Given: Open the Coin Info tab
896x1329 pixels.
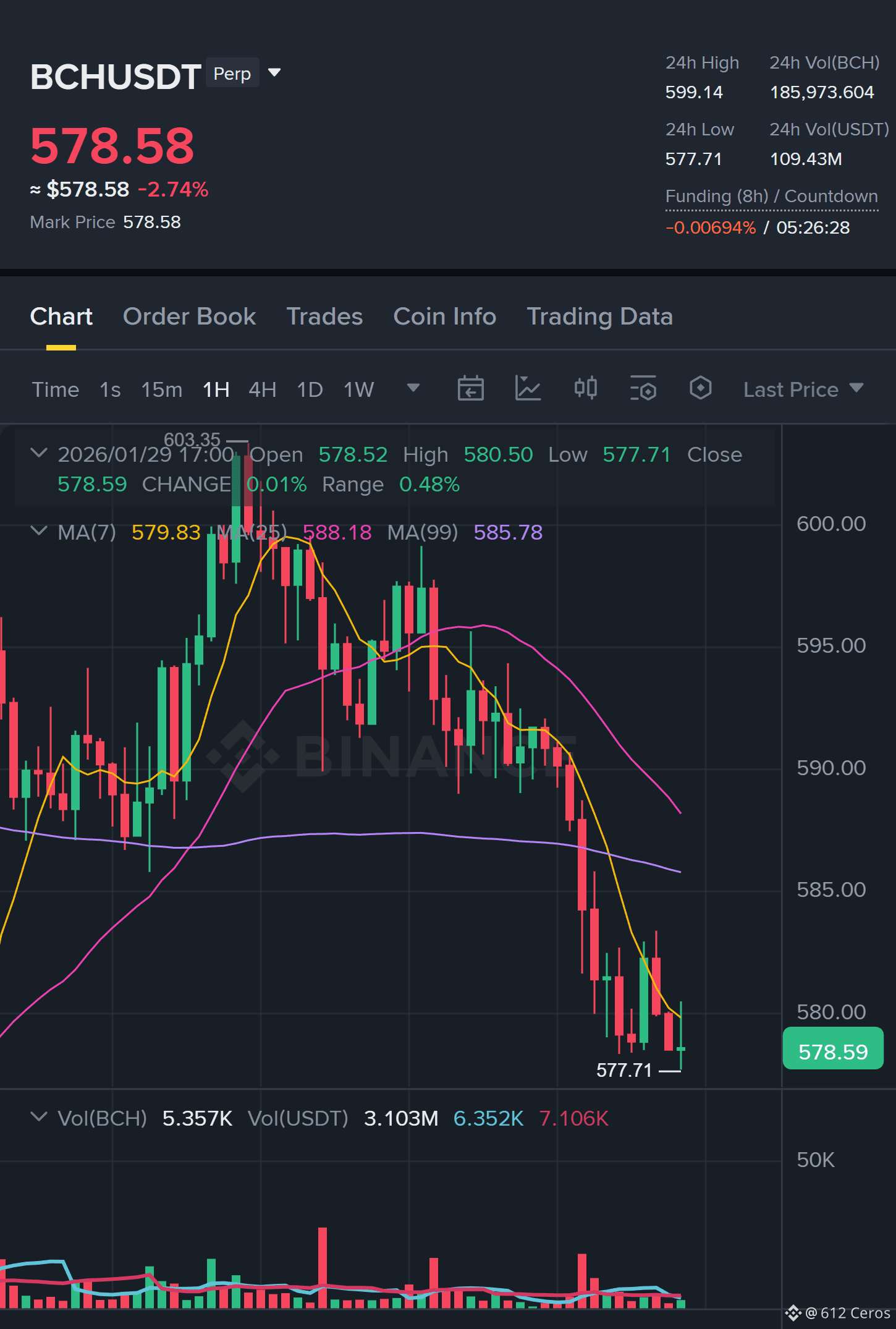Looking at the screenshot, I should click(445, 316).
